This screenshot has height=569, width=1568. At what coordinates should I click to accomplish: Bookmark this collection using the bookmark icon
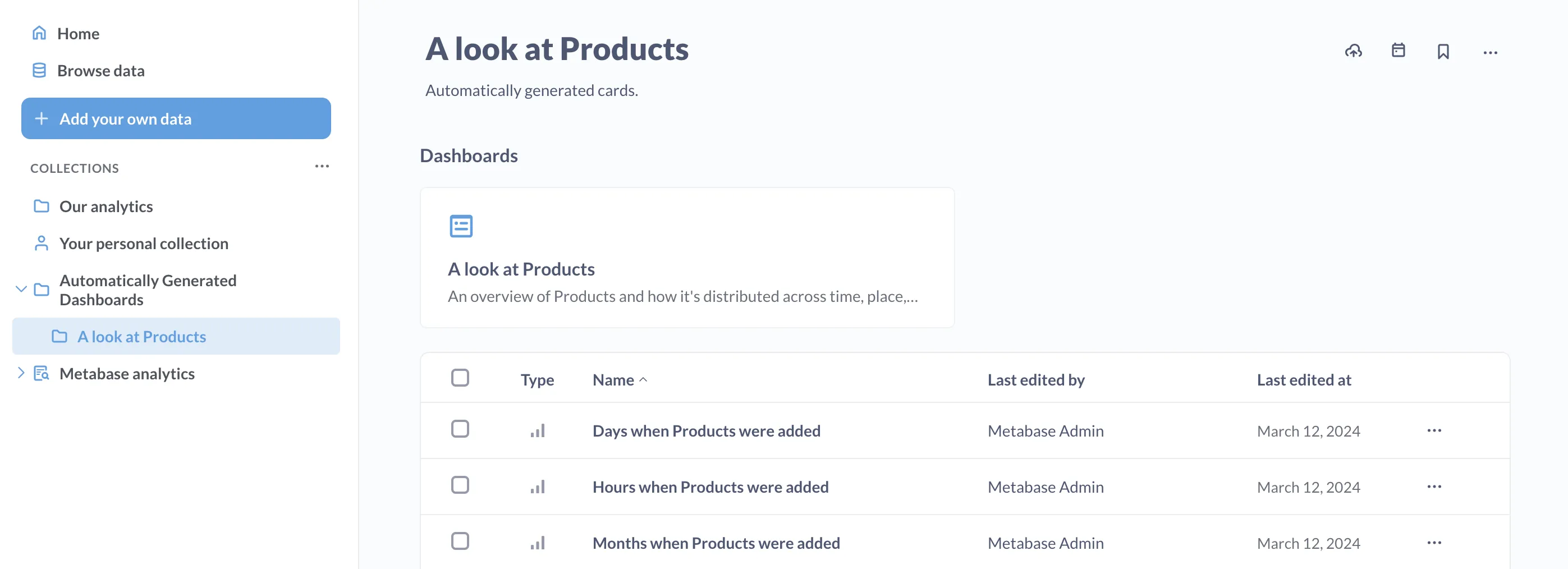1443,52
